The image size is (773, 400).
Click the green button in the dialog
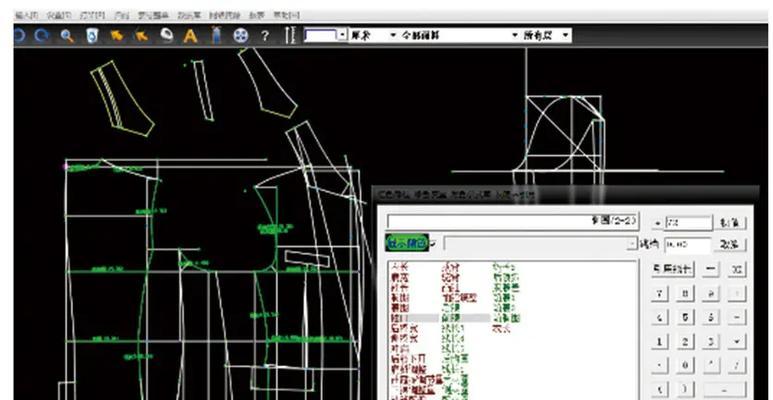coord(407,243)
